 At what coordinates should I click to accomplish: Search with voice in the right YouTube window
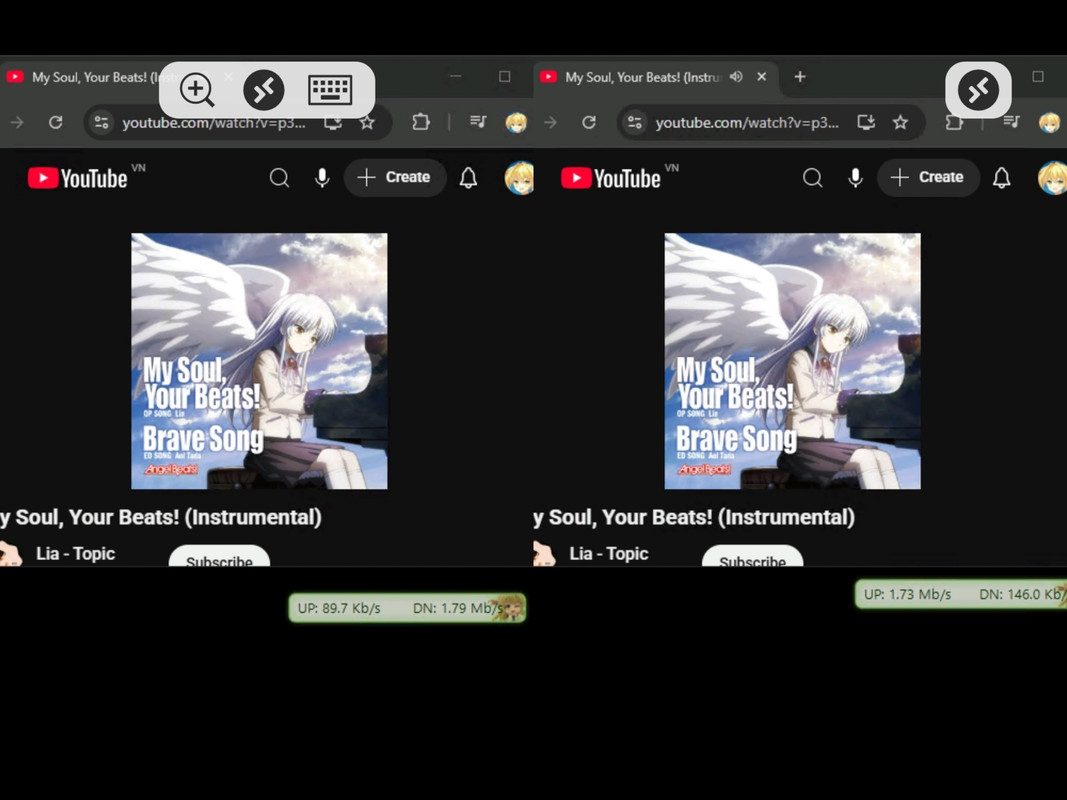[x=856, y=178]
